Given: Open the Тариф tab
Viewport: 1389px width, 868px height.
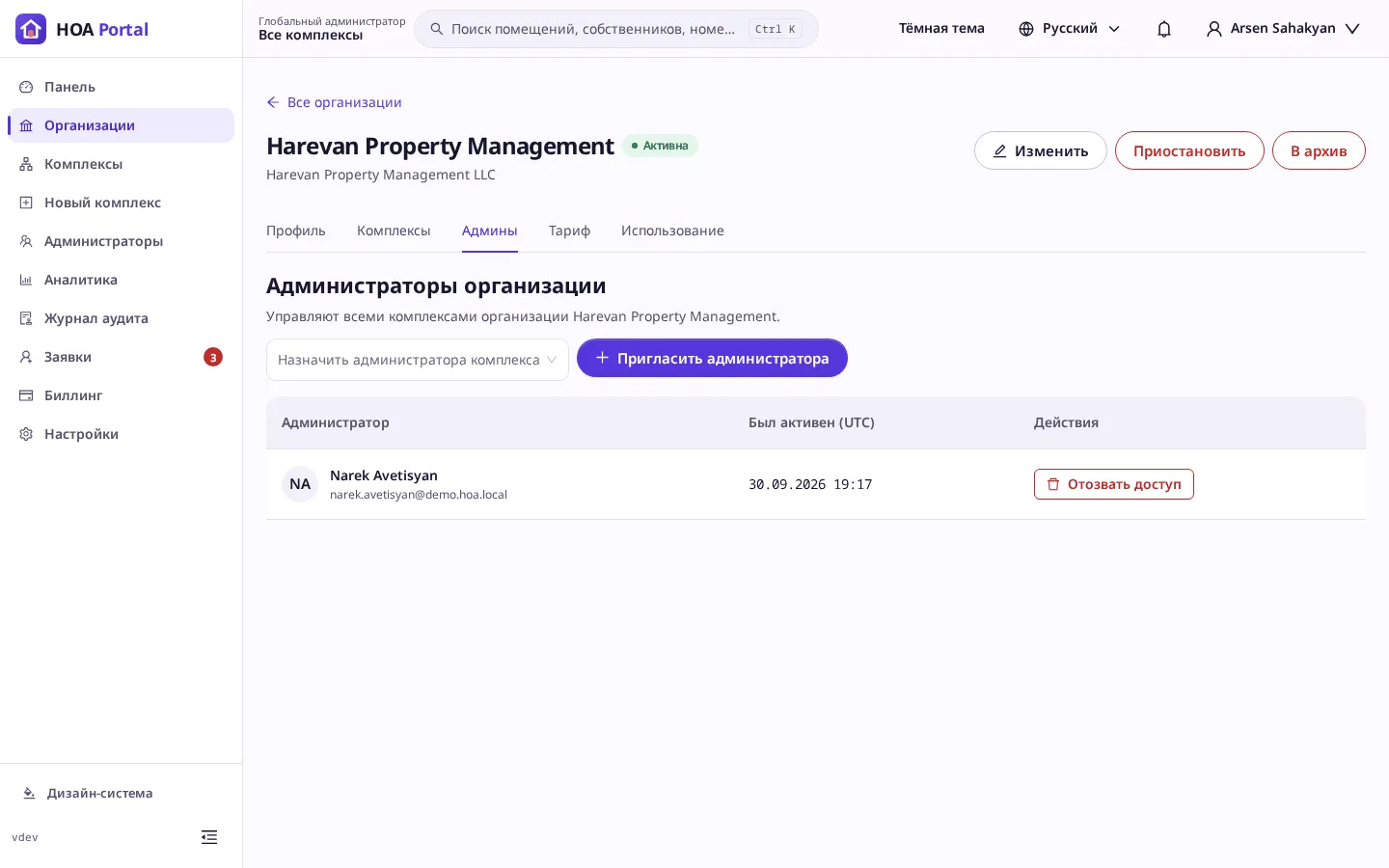Looking at the screenshot, I should coord(569,231).
